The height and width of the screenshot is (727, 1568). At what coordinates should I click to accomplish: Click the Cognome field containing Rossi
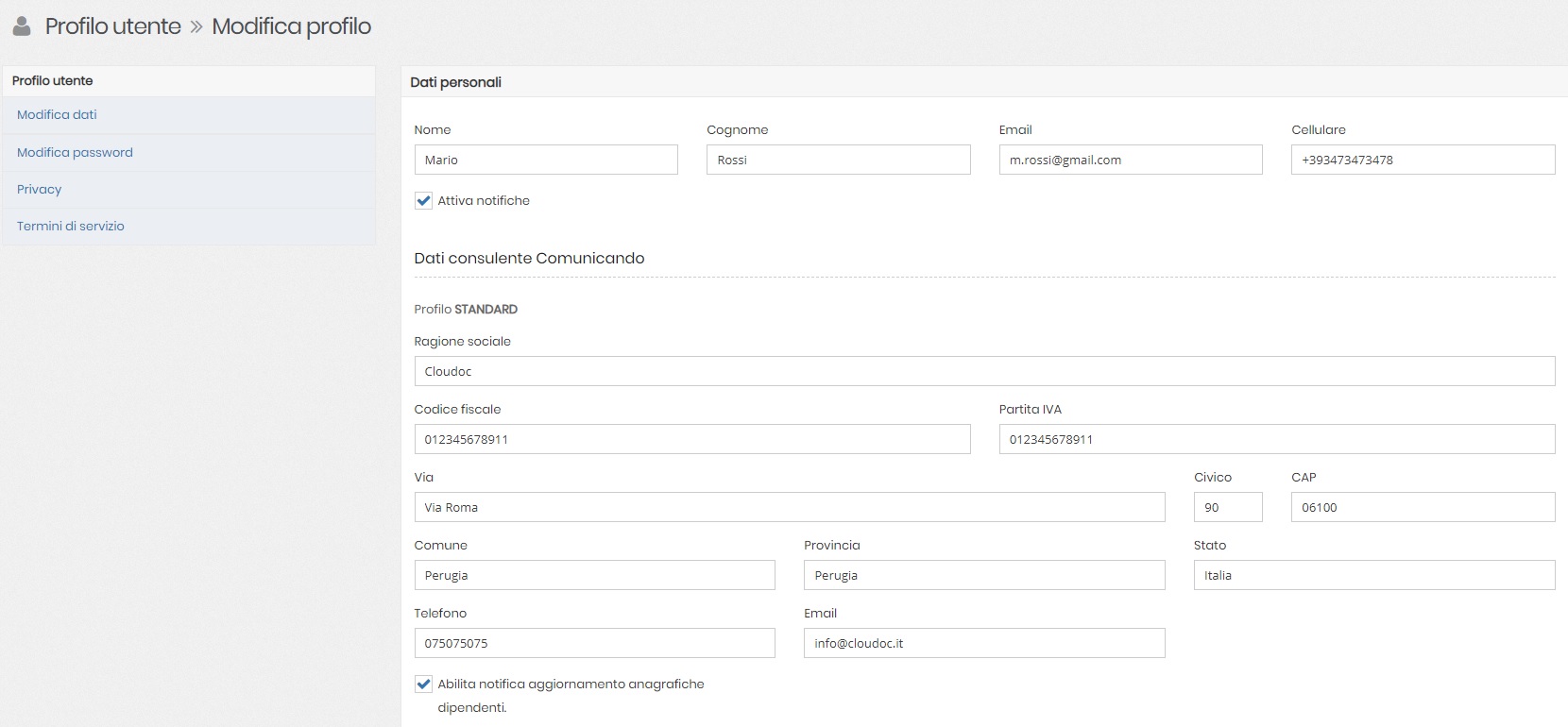point(838,160)
